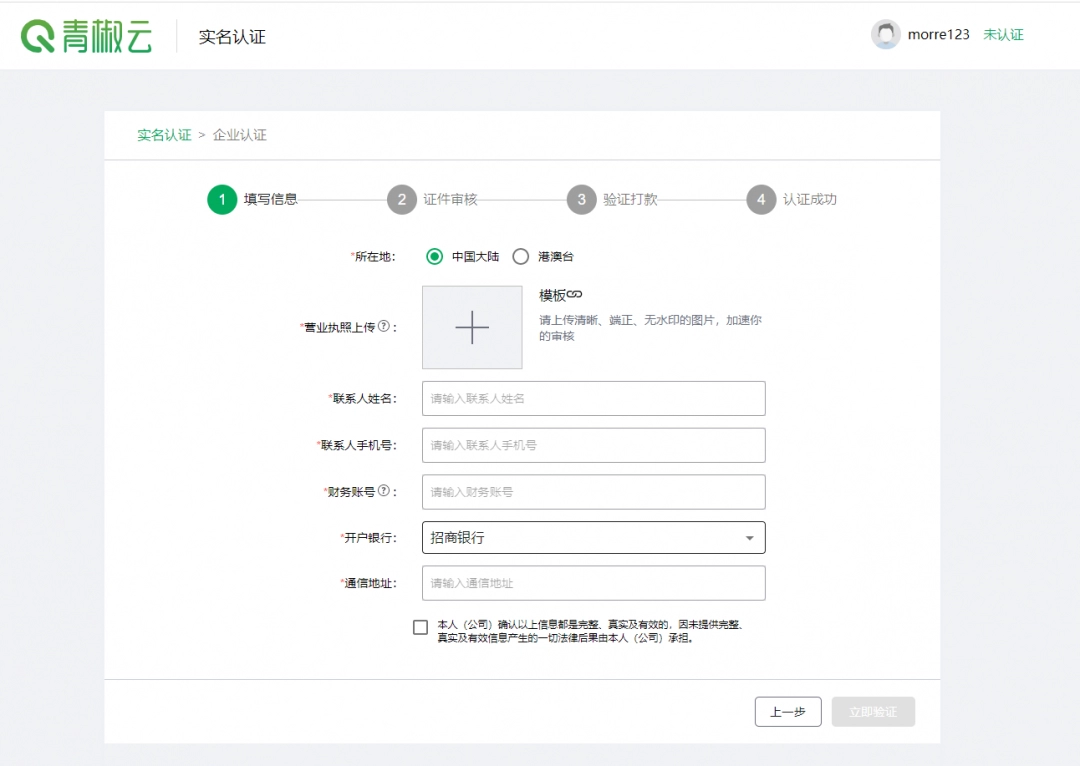Enable the information confirmation checkbox

[420, 627]
